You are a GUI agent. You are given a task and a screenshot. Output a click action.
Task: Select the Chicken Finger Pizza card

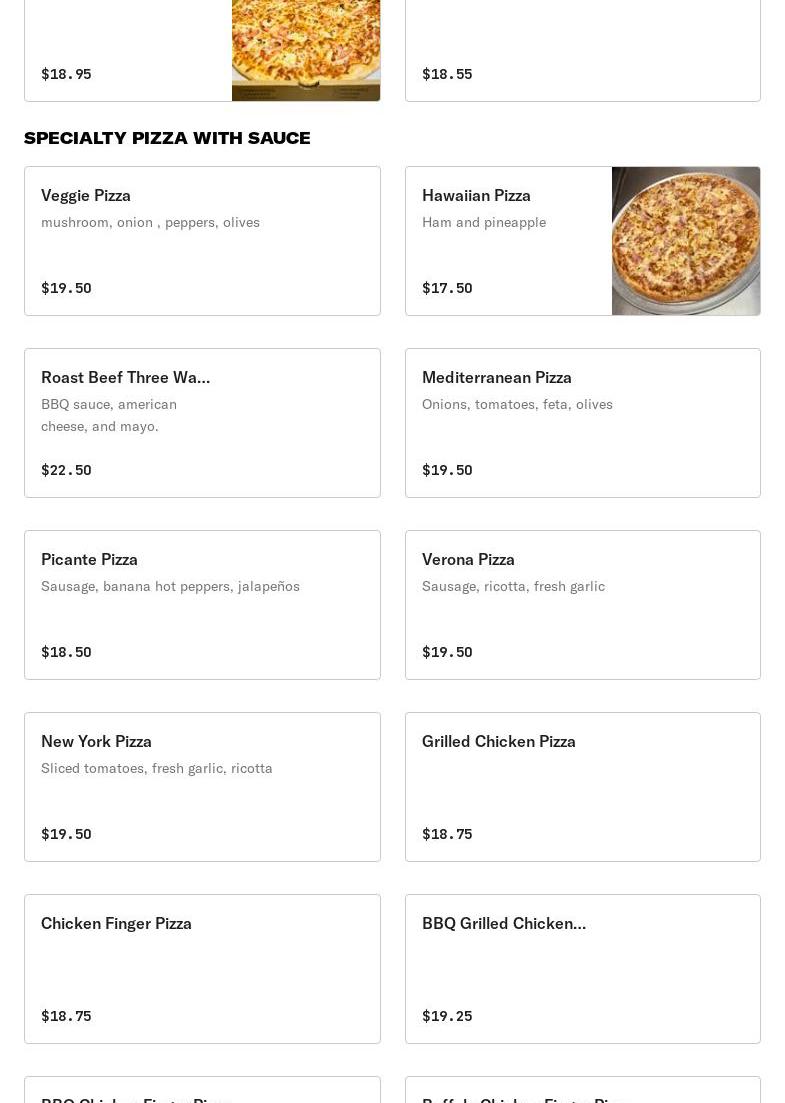click(x=202, y=969)
